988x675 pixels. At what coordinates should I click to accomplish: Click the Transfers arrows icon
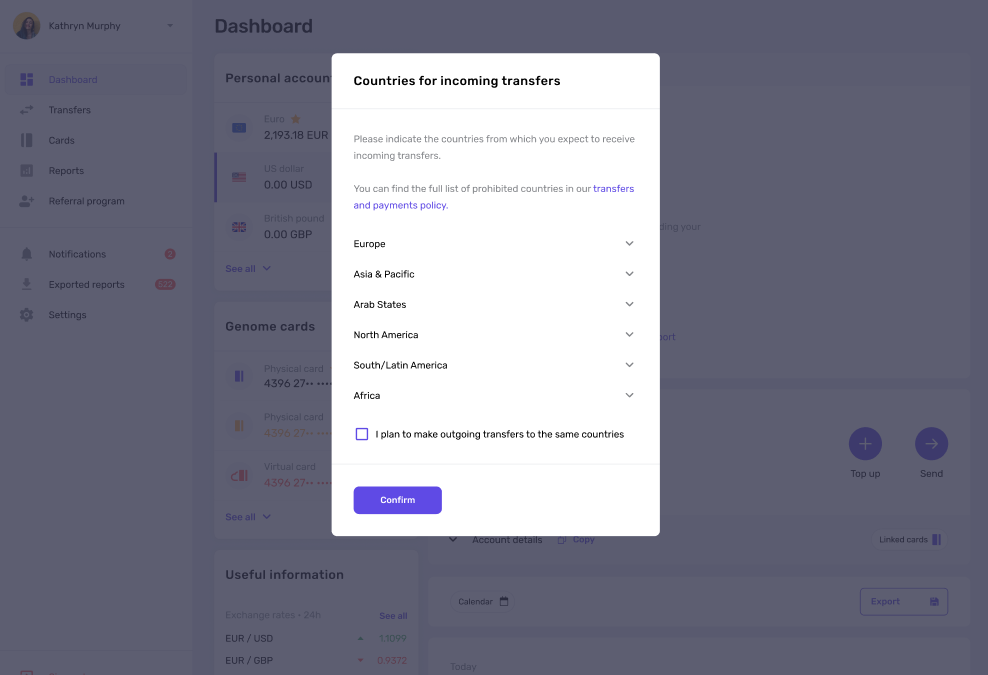(x=26, y=110)
